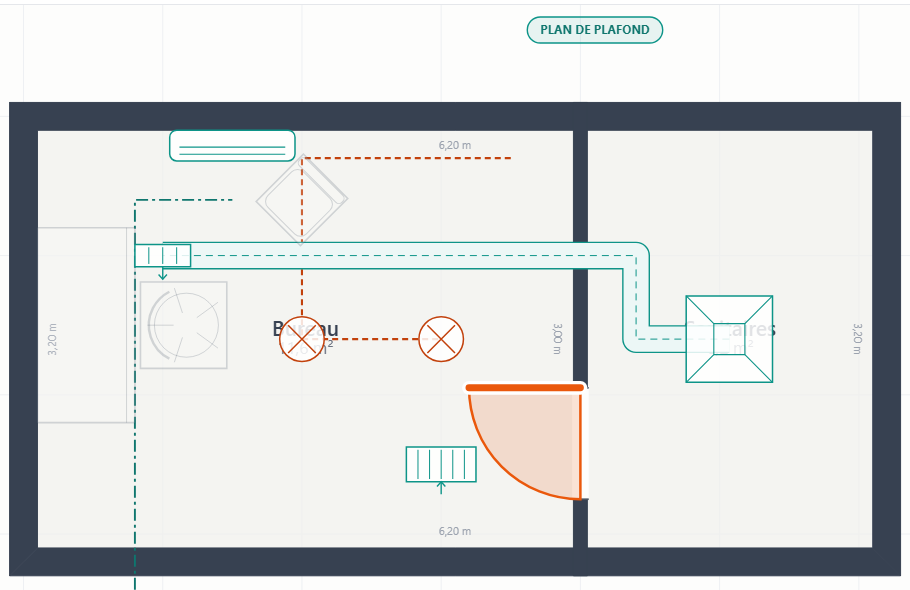Viewport: 910px width, 590px height.
Task: Click the PLAN DE PLAFOND label
Action: pos(594,30)
